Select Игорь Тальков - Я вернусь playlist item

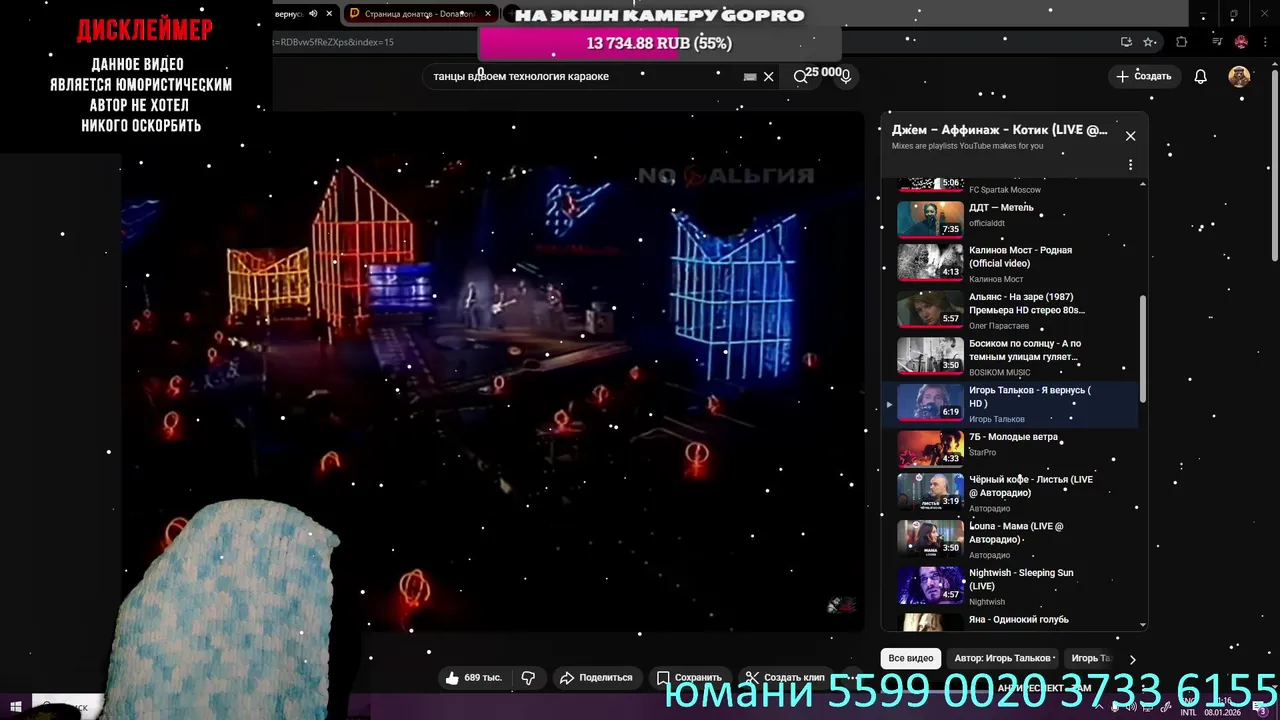(x=1010, y=404)
